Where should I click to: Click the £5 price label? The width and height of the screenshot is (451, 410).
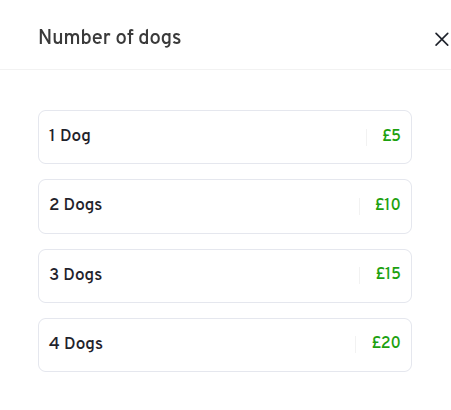(391, 135)
